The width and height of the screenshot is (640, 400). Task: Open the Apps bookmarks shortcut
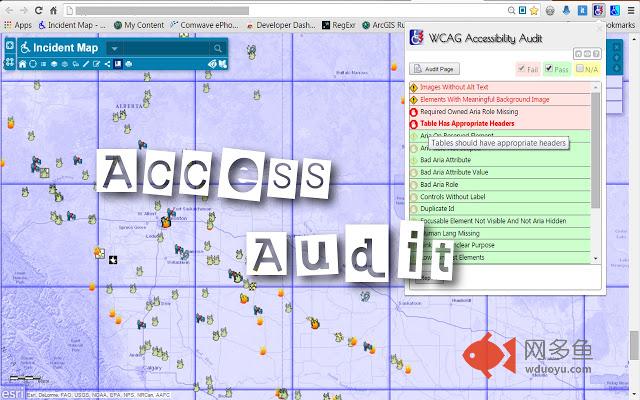[18, 25]
